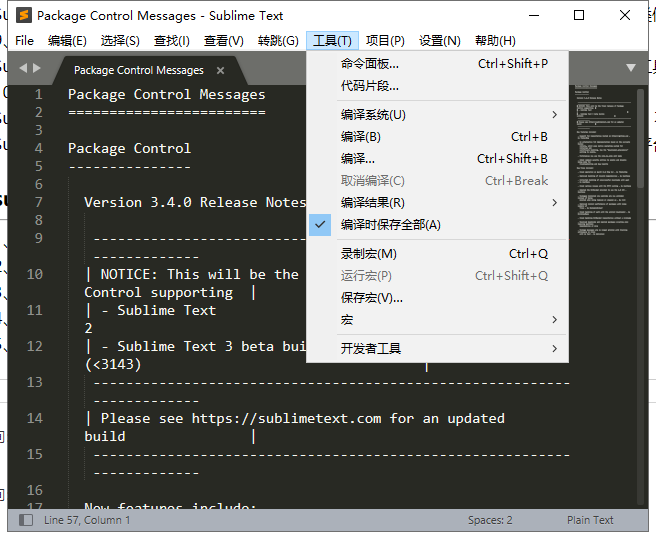Open the 项目(P) menu

(x=385, y=41)
